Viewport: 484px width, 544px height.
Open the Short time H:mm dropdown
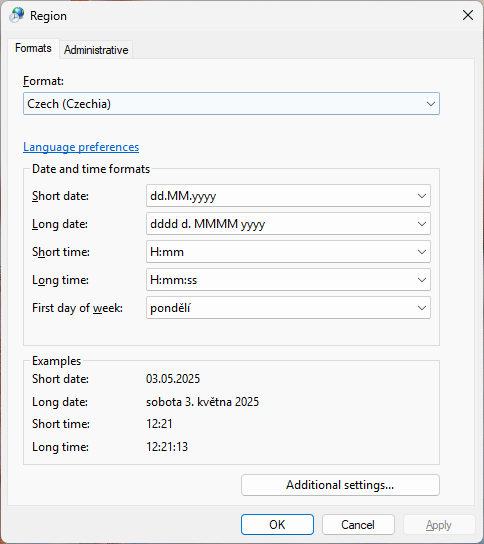point(288,252)
